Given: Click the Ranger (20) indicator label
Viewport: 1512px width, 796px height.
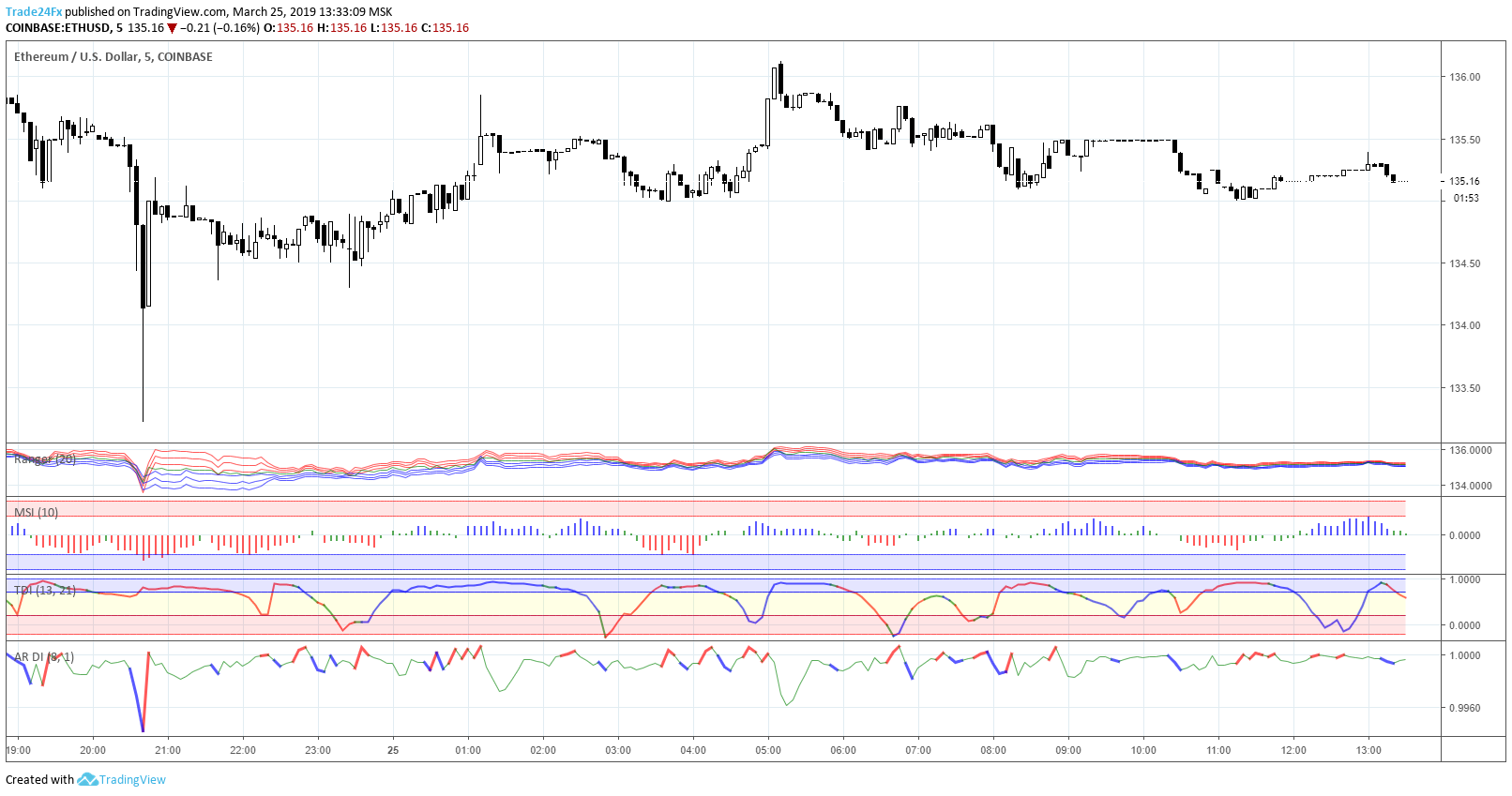Looking at the screenshot, I should [x=44, y=459].
